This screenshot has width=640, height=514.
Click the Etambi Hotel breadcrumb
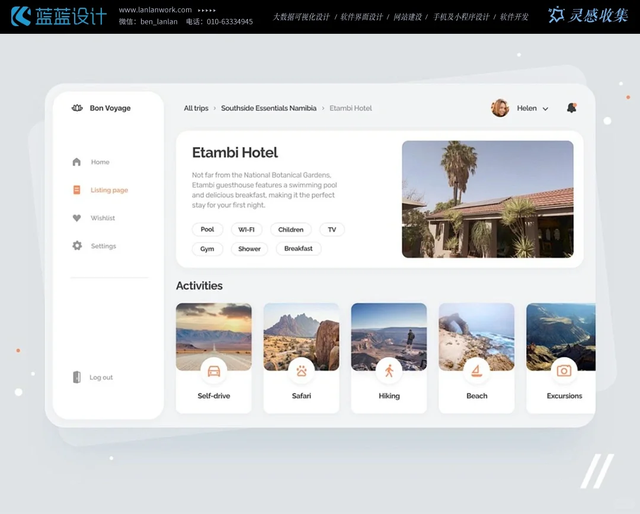coord(351,108)
